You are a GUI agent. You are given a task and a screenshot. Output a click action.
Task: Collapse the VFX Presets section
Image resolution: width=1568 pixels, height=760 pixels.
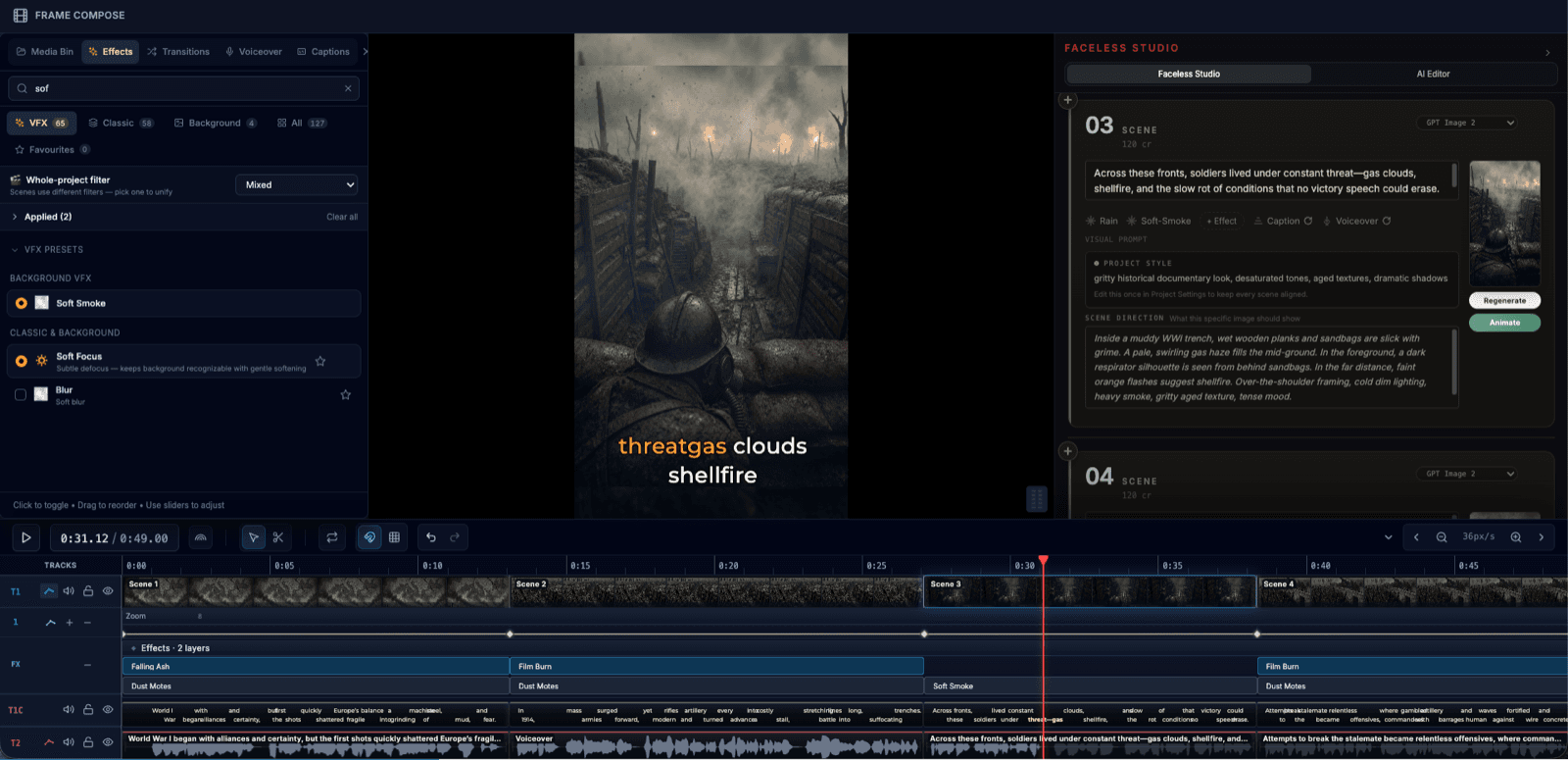tap(47, 250)
